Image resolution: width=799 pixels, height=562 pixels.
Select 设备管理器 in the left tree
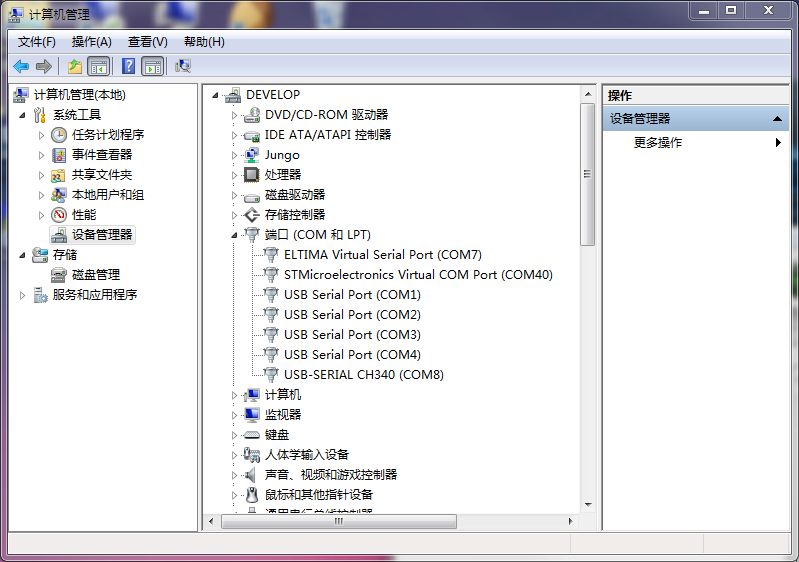[x=102, y=235]
